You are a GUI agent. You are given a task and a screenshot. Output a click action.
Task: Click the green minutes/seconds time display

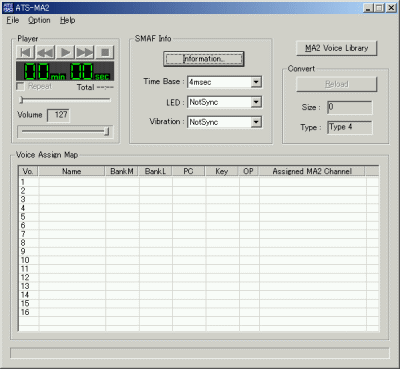click(65, 71)
